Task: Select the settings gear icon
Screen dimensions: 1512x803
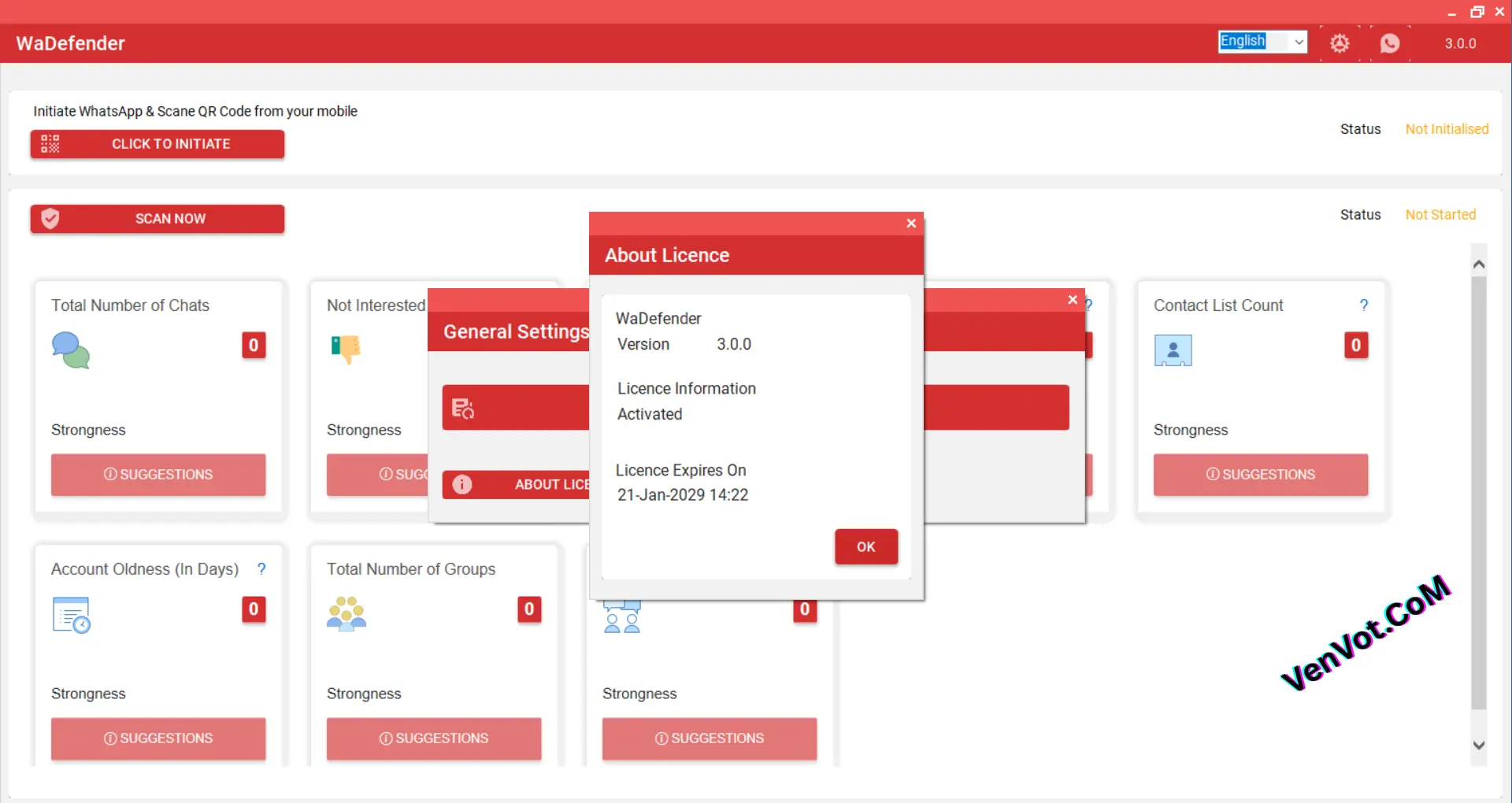Action: click(x=1340, y=43)
